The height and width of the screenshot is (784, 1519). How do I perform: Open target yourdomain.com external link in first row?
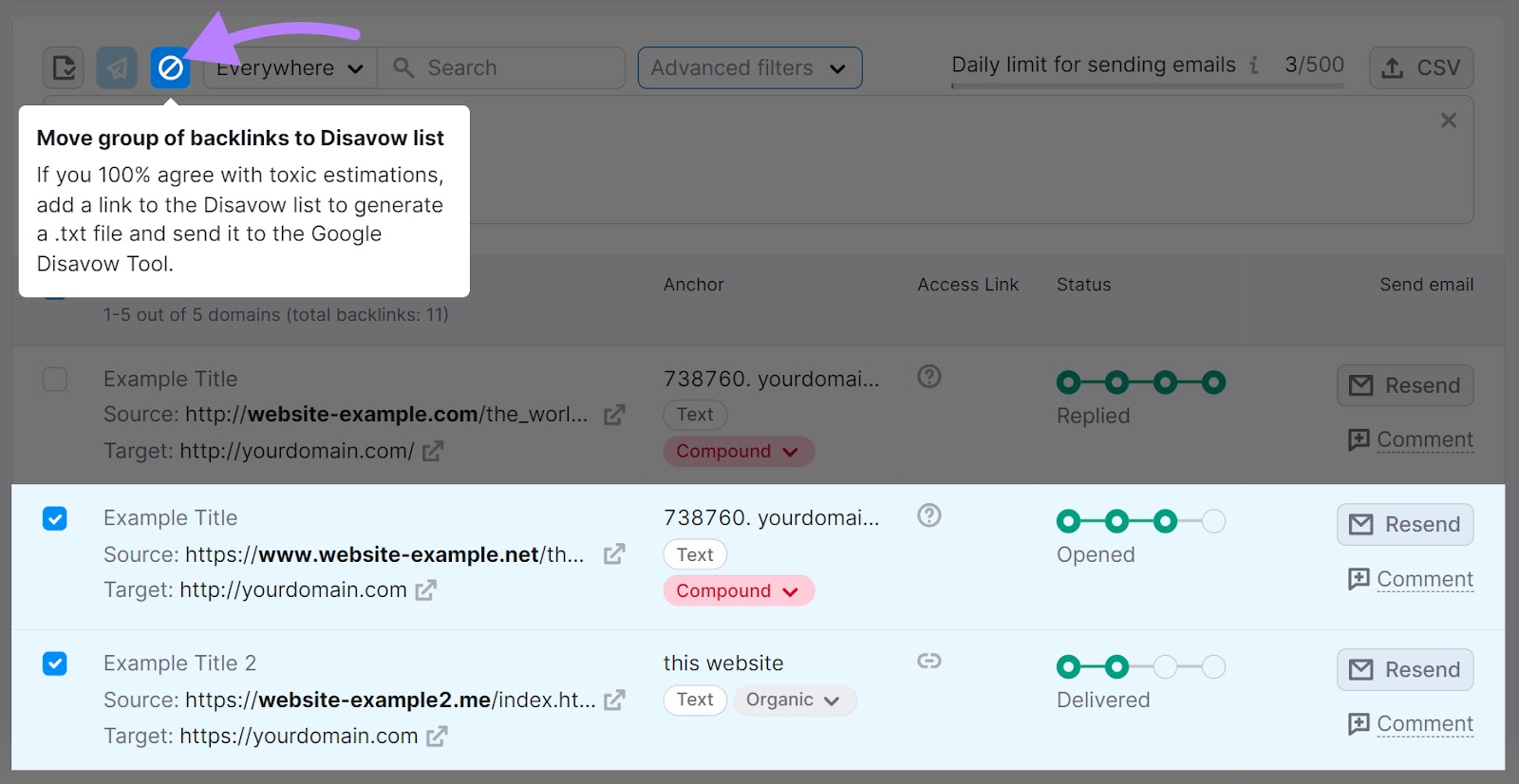433,452
